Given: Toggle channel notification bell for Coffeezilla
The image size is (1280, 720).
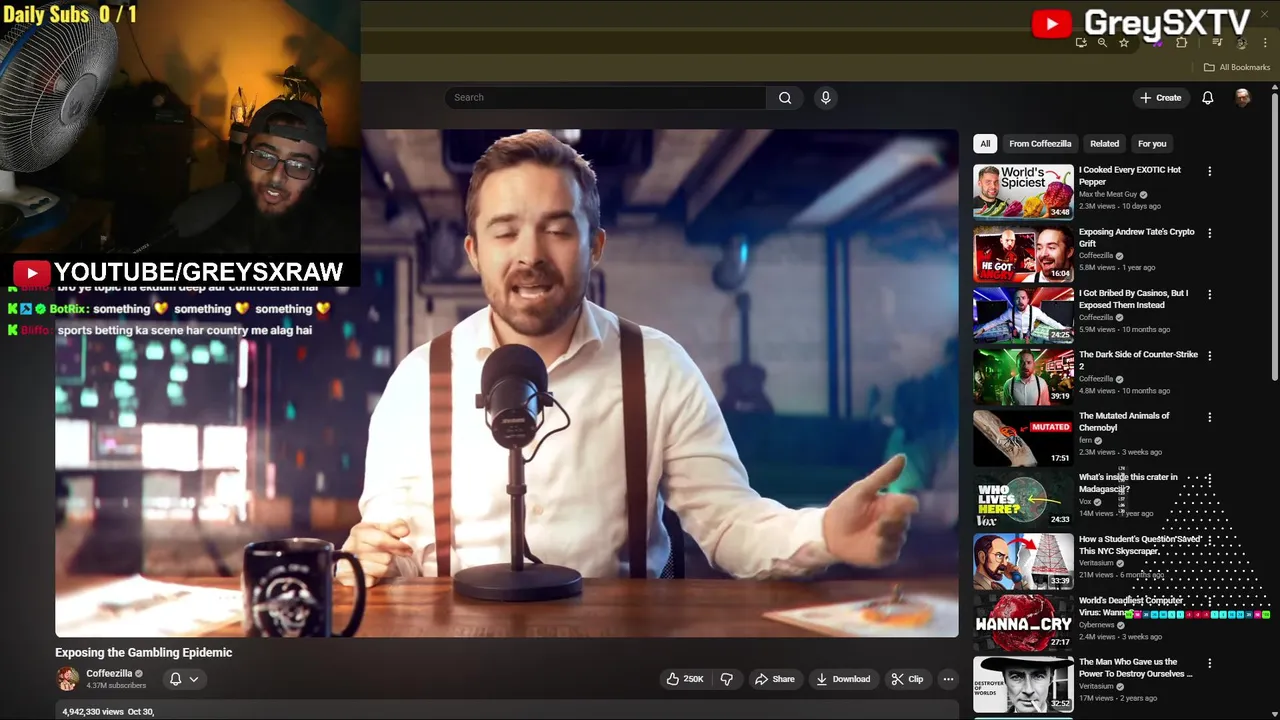Looking at the screenshot, I should tap(175, 679).
